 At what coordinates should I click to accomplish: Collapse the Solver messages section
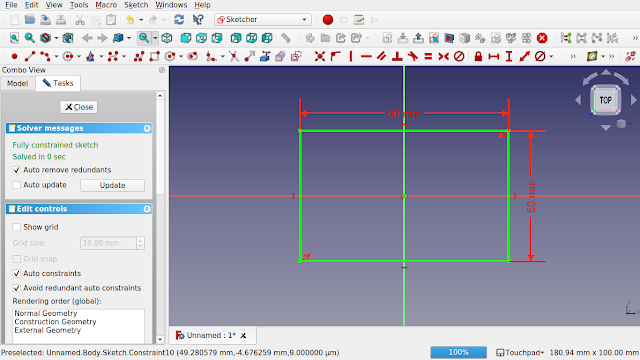[147, 129]
